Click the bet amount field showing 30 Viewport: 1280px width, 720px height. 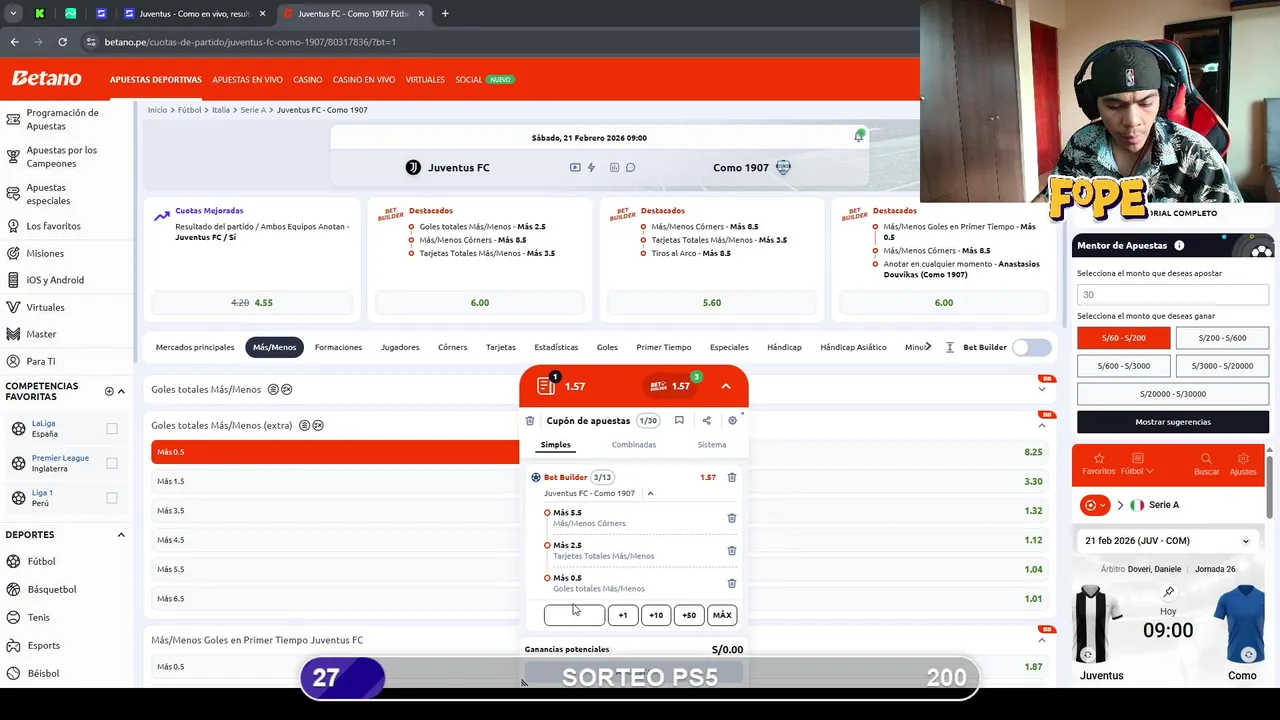point(1173,294)
